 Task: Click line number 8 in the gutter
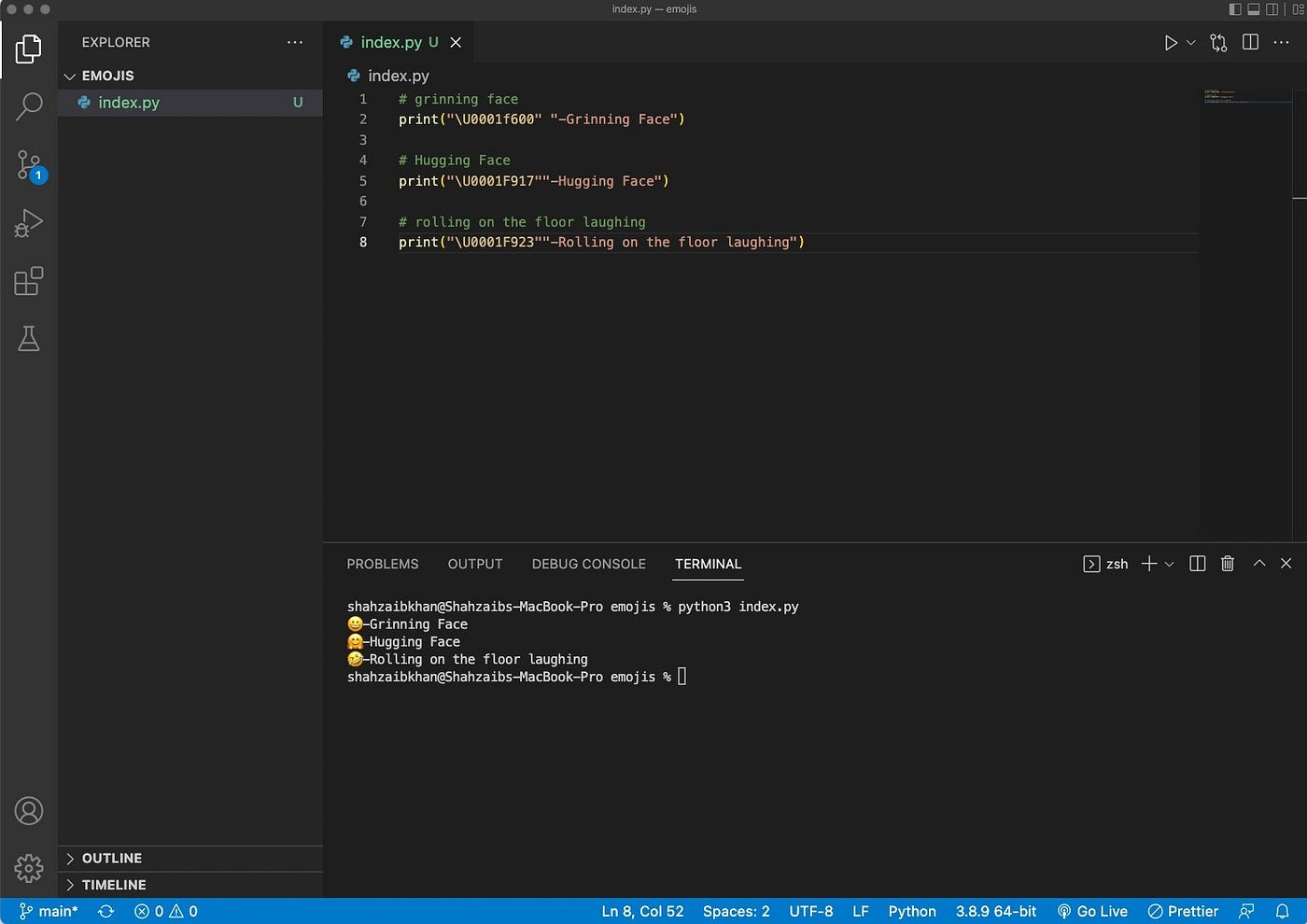point(363,243)
